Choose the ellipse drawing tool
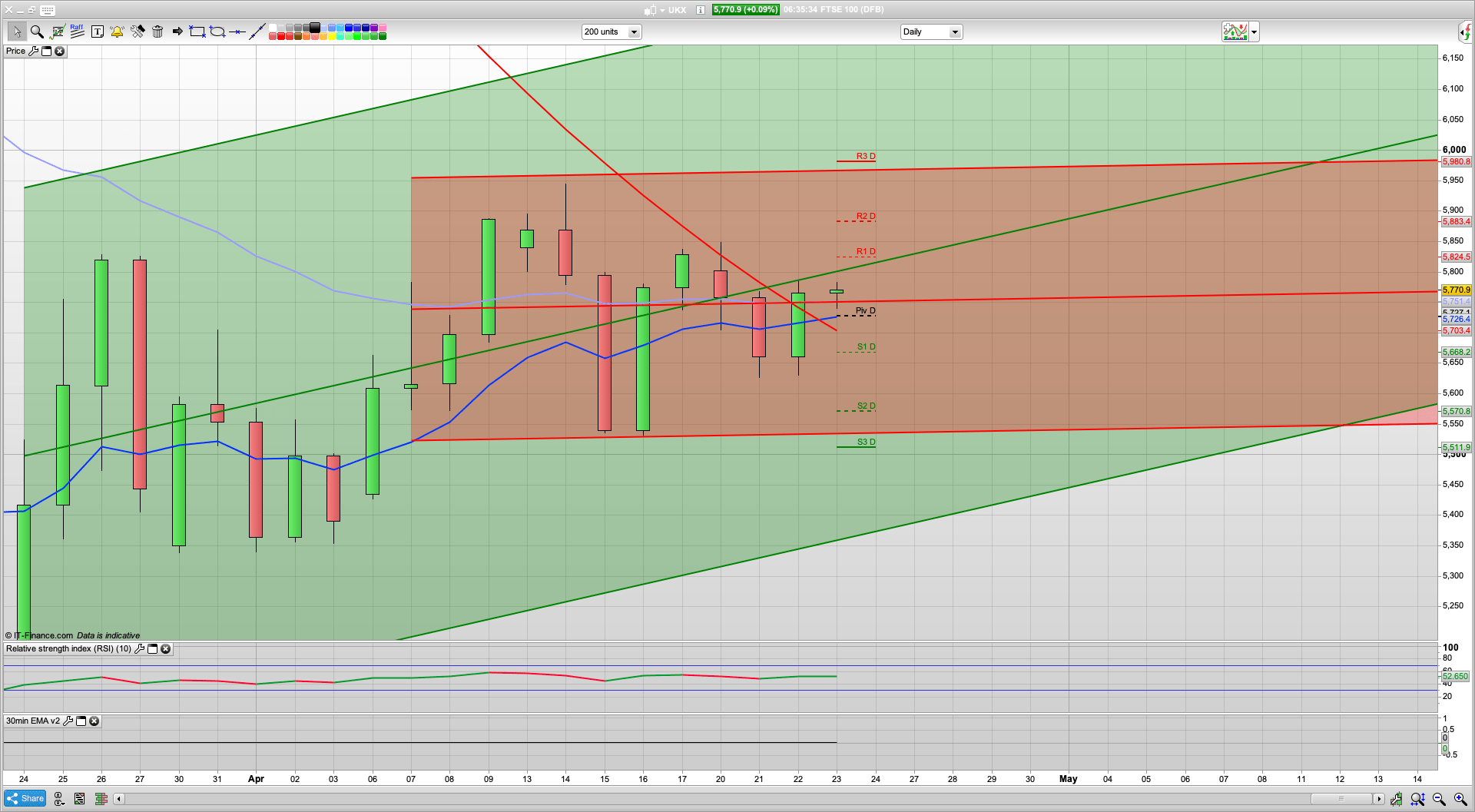 coord(217,31)
